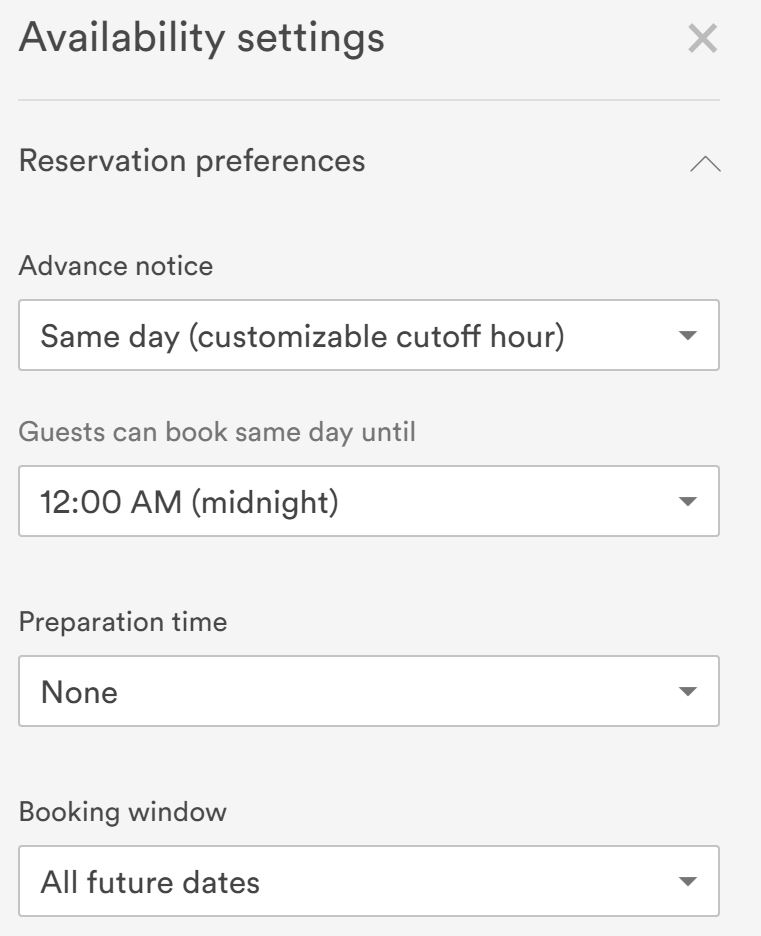Select the '12:00 AM (midnight)' value text
Screen dimensions: 761x936
pos(189,501)
